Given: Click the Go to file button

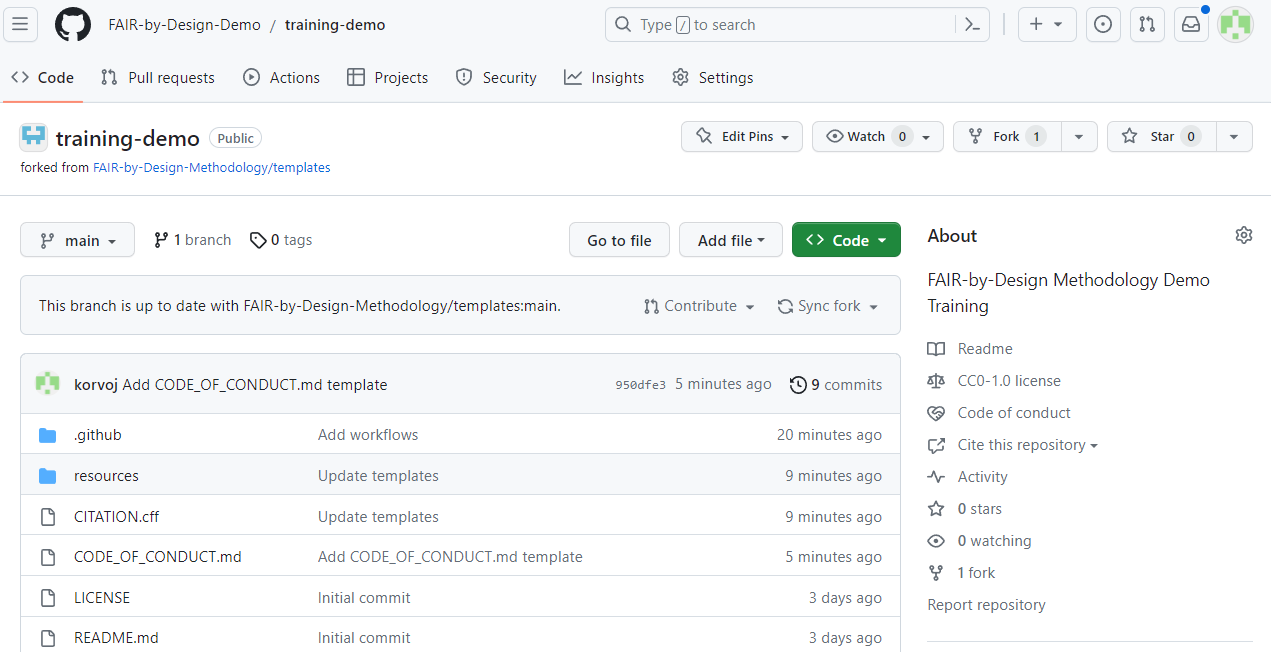Looking at the screenshot, I should point(619,239).
